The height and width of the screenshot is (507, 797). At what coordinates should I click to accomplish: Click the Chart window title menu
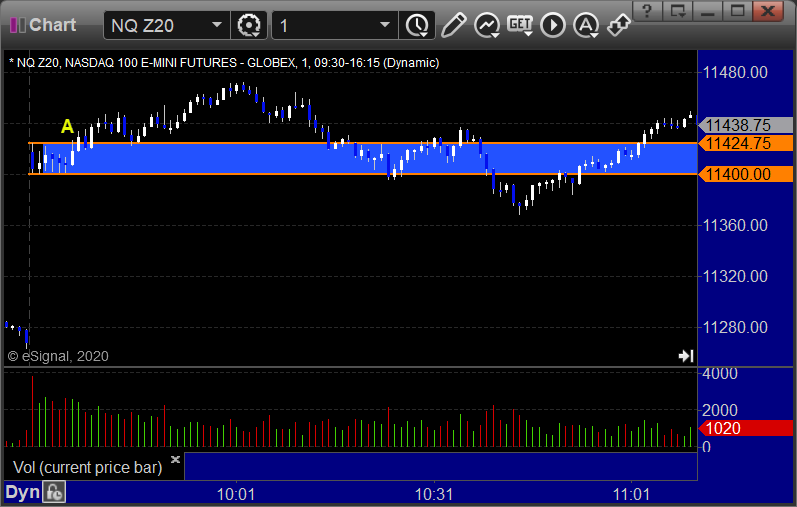coord(43,24)
